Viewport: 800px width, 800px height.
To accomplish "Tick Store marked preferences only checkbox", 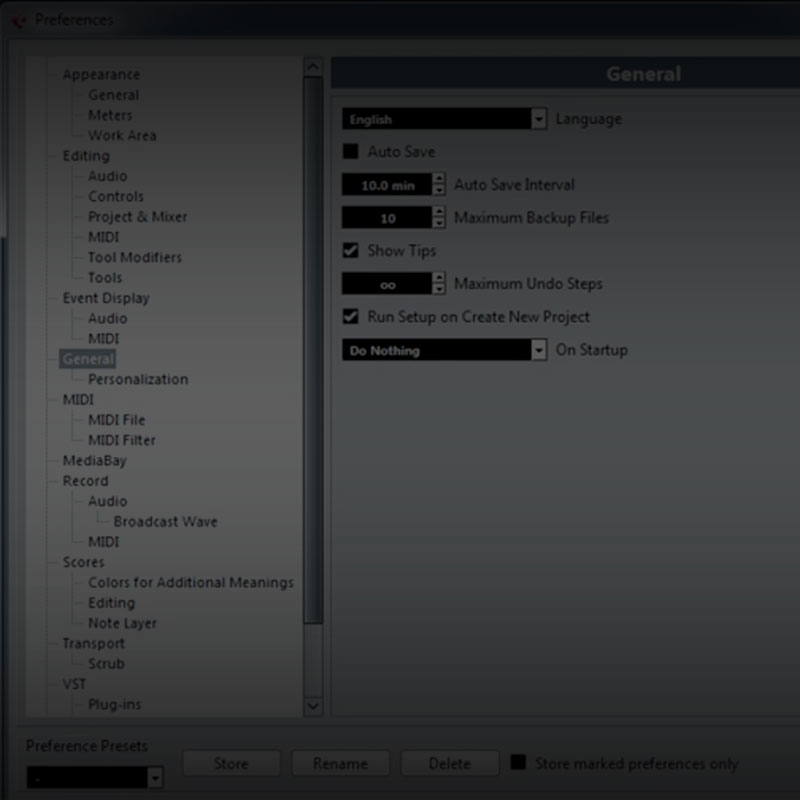I will tap(518, 763).
